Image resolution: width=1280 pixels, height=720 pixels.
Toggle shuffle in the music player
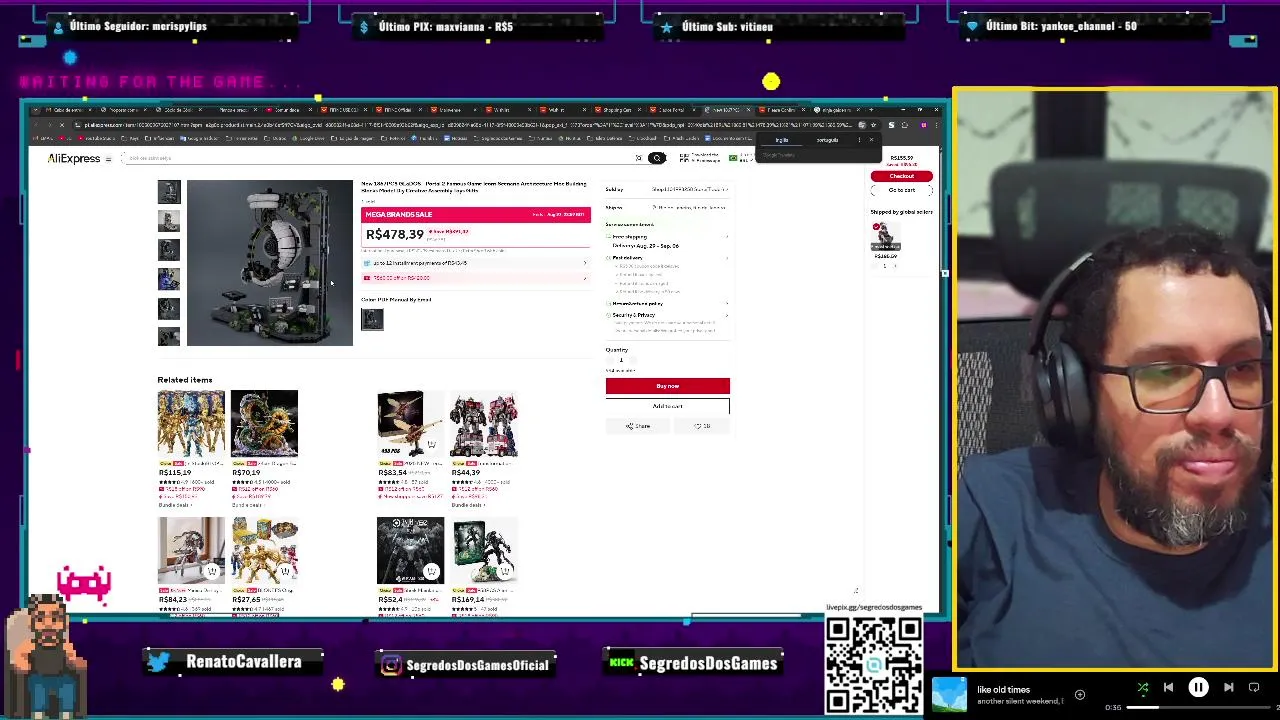coord(1143,688)
